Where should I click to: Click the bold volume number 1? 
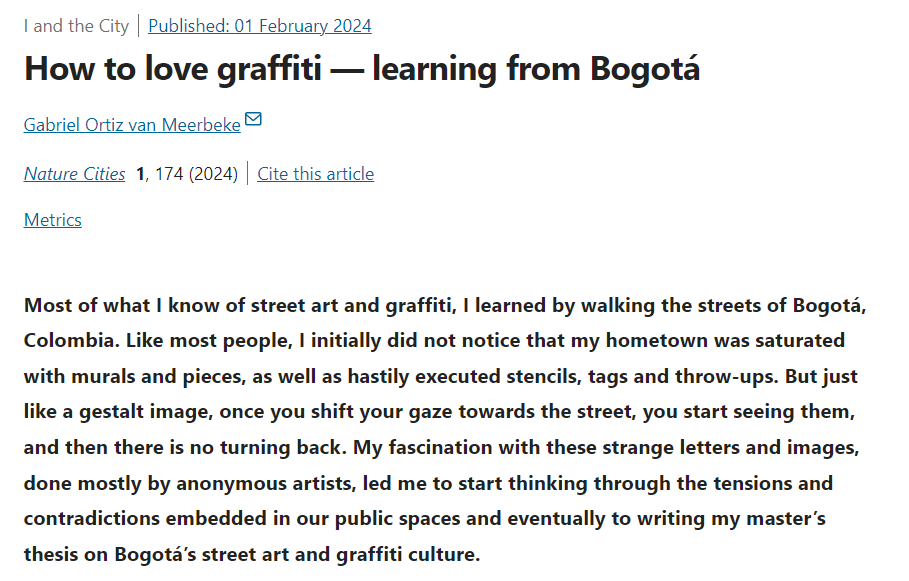[x=140, y=174]
